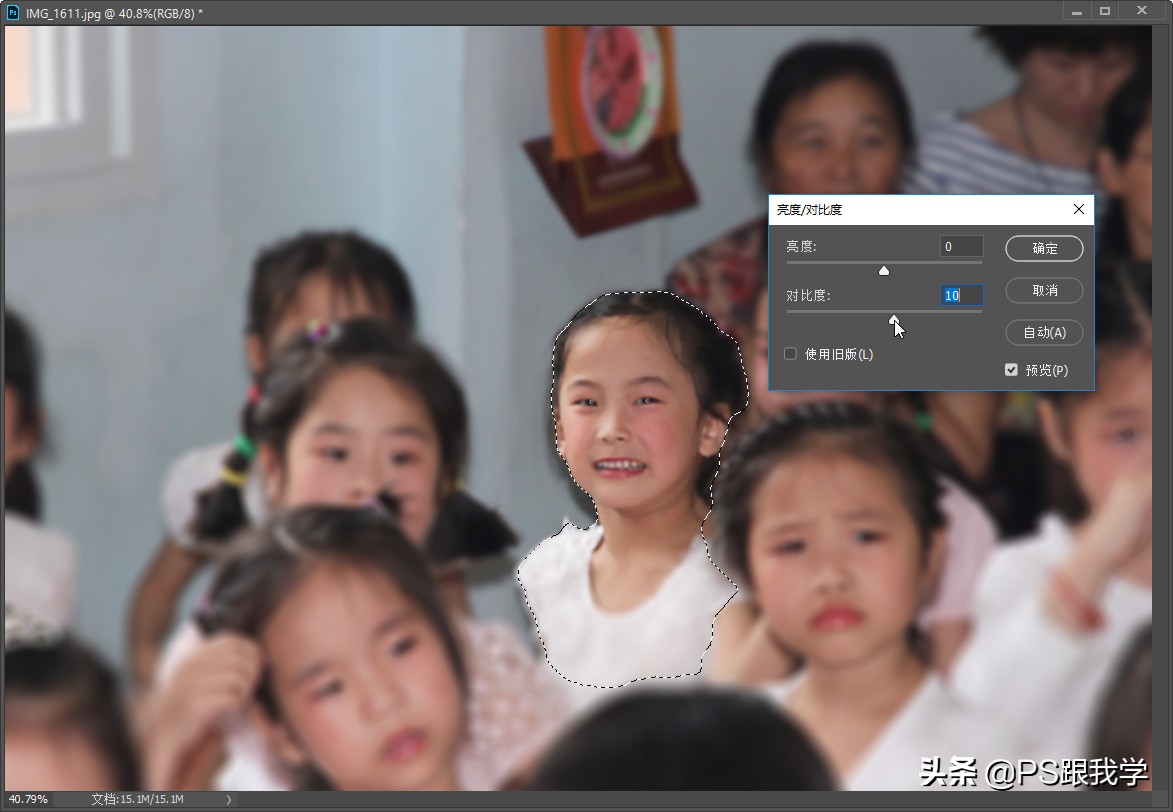Confirm with the 确定 button
This screenshot has width=1173, height=812.
pyautogui.click(x=1044, y=248)
